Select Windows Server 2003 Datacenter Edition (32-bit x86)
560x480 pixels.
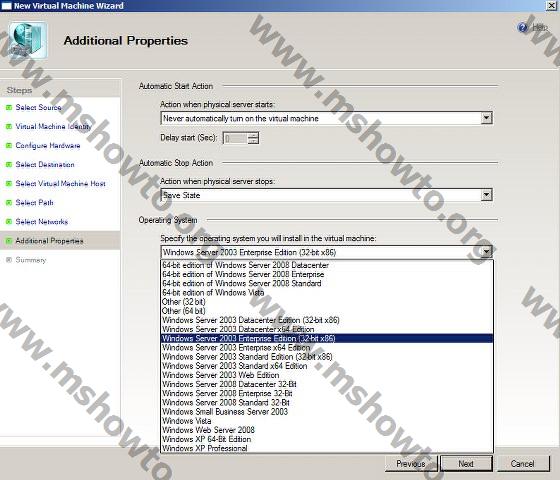327,320
